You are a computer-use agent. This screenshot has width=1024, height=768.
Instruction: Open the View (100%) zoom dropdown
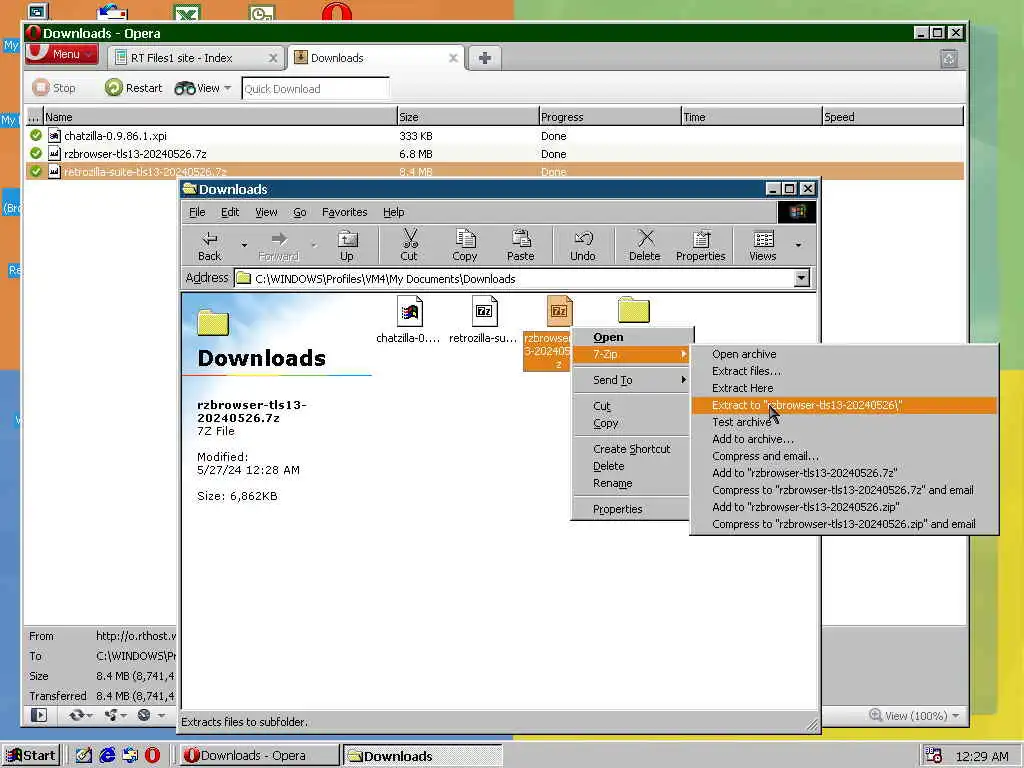pyautogui.click(x=915, y=716)
